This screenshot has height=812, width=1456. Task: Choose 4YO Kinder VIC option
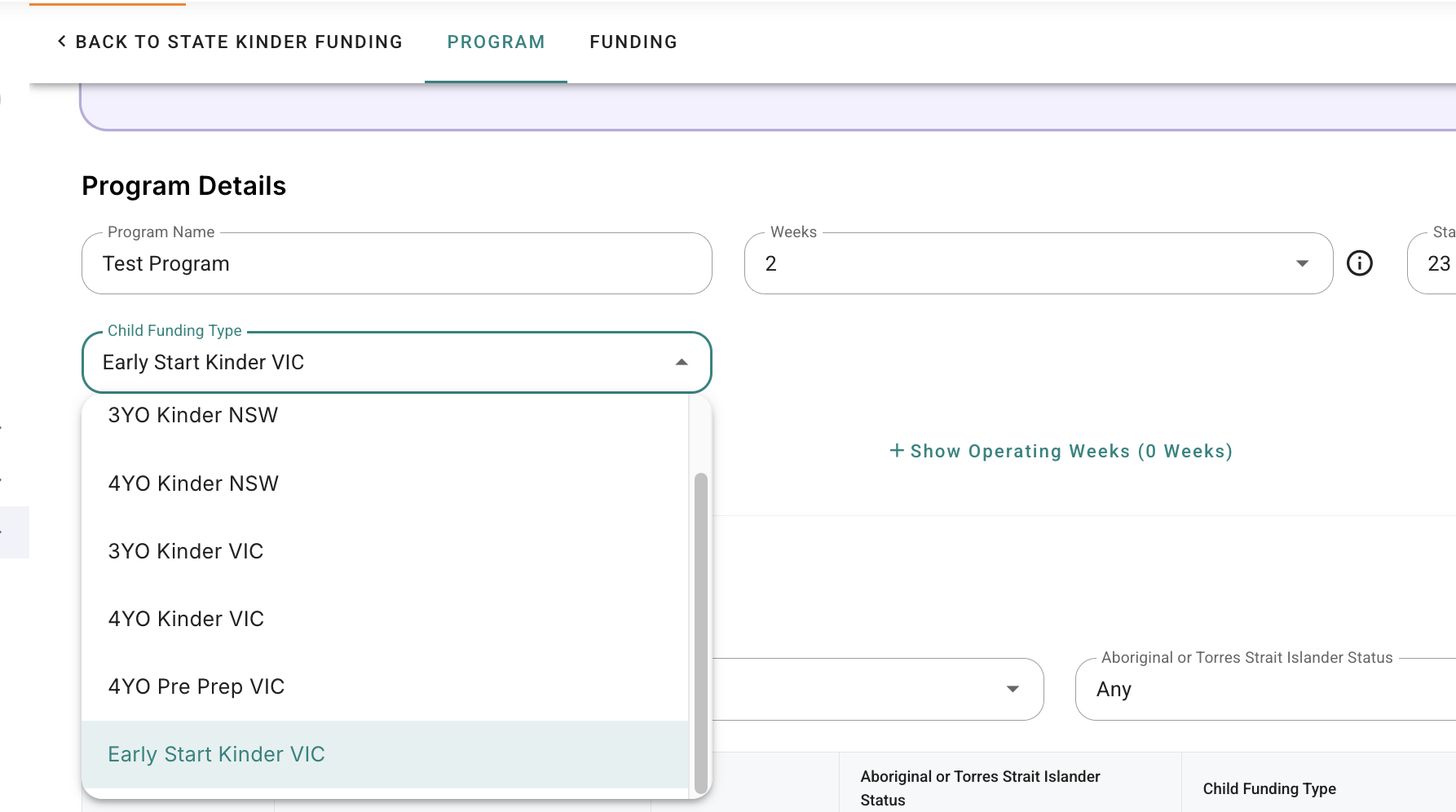point(385,619)
